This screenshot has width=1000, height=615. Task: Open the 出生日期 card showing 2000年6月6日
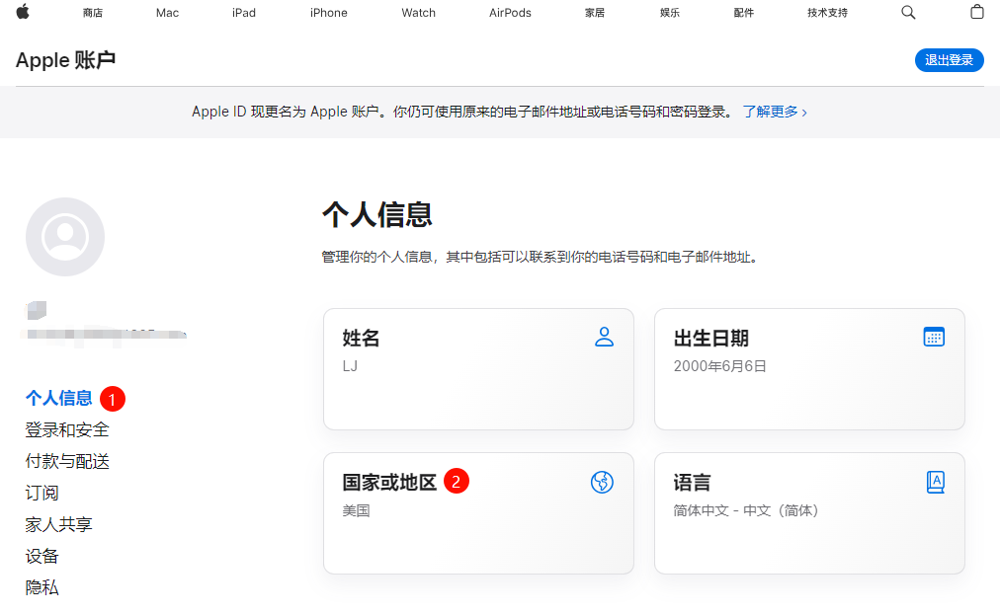point(809,369)
